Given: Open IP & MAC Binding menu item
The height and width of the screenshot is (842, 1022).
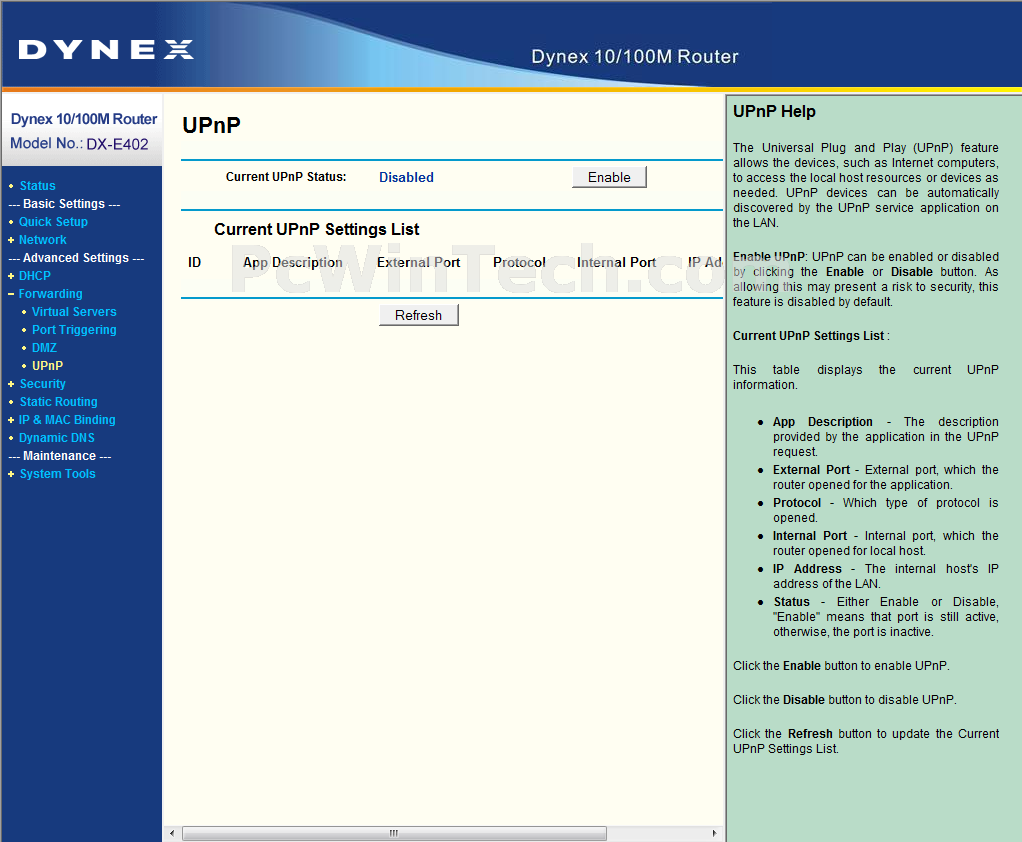Looking at the screenshot, I should 67,420.
